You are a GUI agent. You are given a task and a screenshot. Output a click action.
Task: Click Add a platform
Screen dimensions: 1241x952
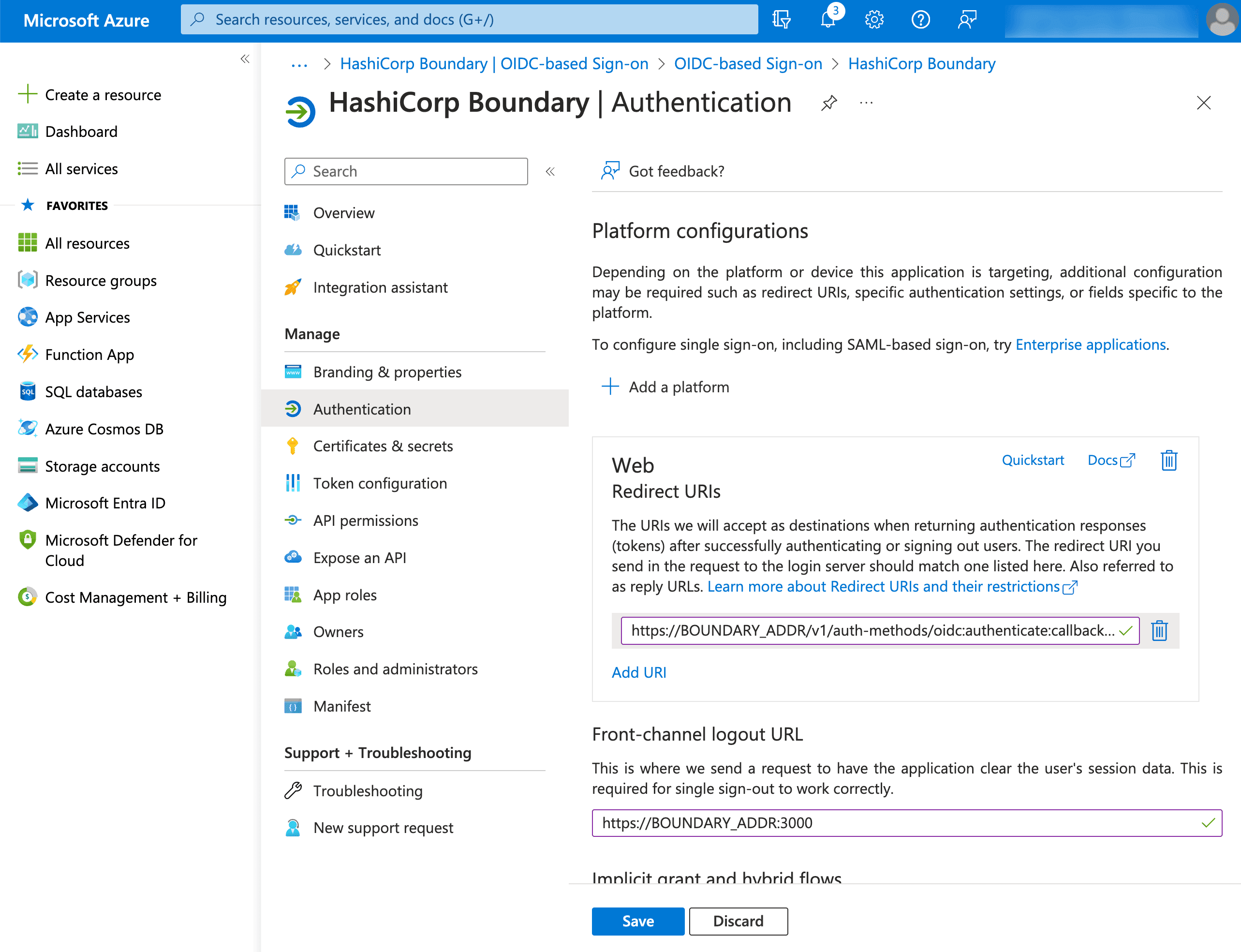pyautogui.click(x=665, y=387)
